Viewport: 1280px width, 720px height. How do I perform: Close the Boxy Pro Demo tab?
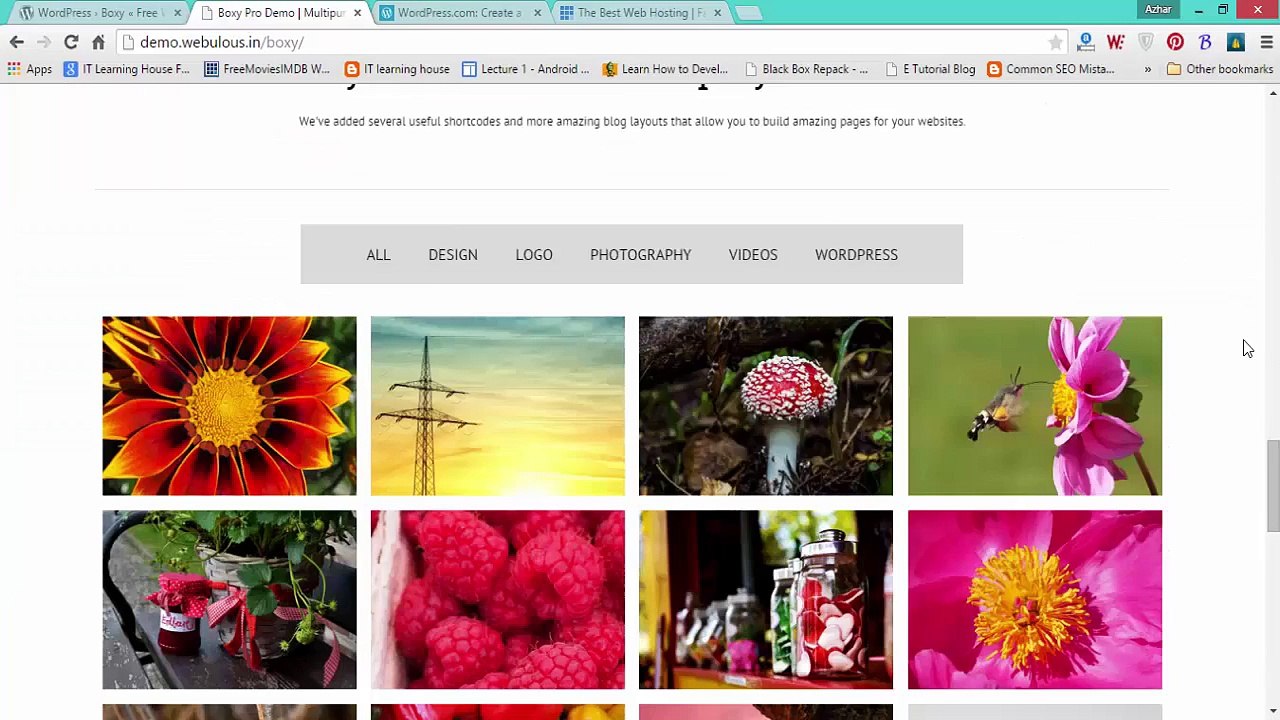[357, 13]
